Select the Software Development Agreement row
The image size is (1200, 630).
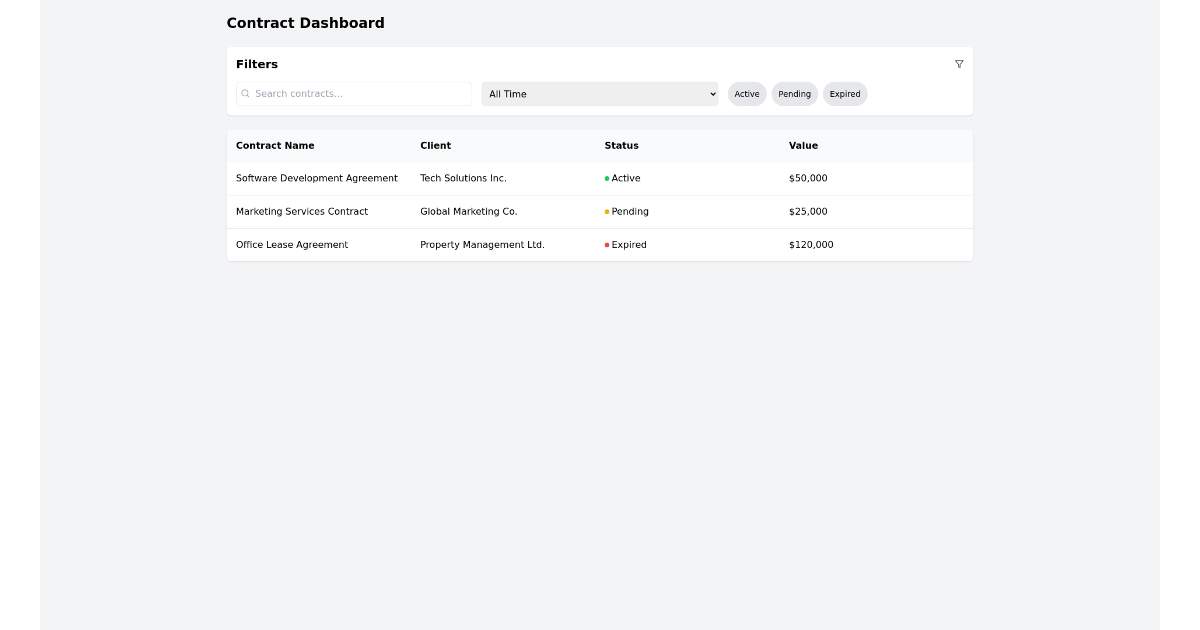tap(317, 178)
